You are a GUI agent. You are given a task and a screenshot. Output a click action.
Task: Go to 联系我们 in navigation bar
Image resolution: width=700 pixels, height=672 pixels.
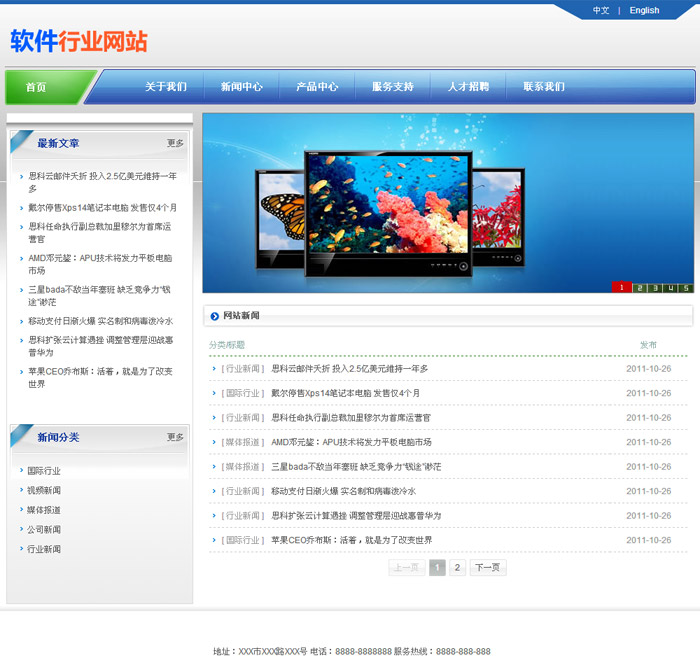pos(543,87)
